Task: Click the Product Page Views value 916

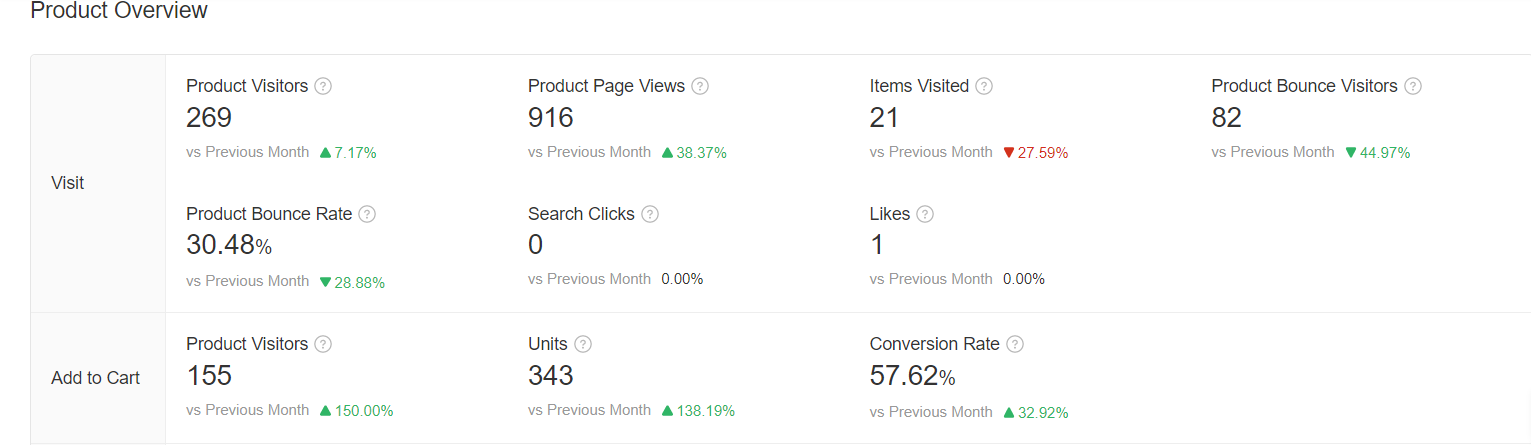Action: (551, 118)
